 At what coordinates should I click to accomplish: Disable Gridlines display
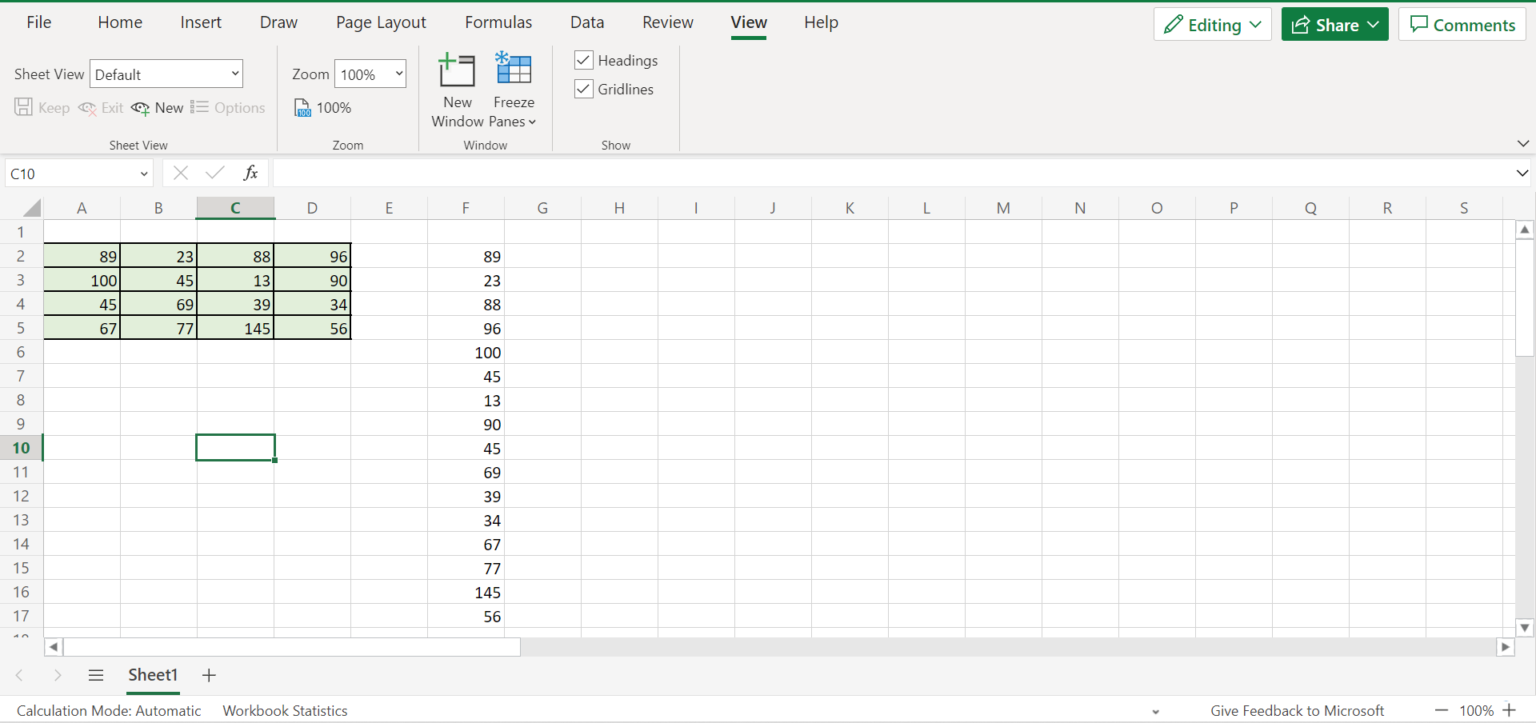point(583,89)
